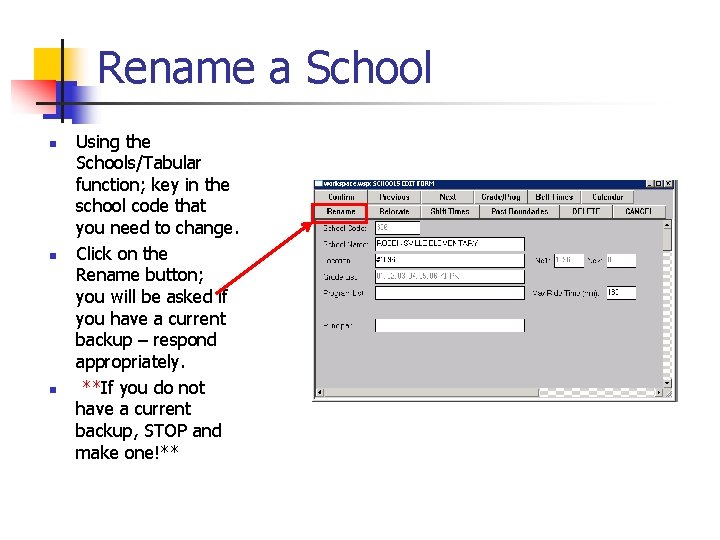The width and height of the screenshot is (720, 540).
Task: Click into the School Name field
Action: tap(450, 244)
